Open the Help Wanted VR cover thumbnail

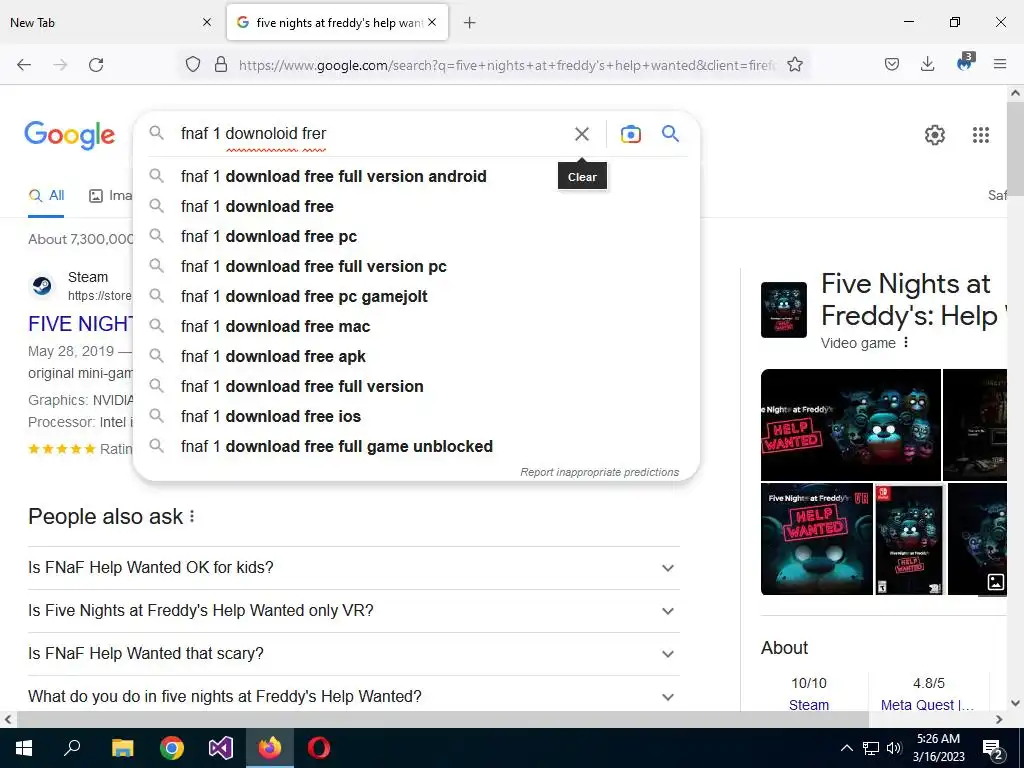click(x=816, y=539)
